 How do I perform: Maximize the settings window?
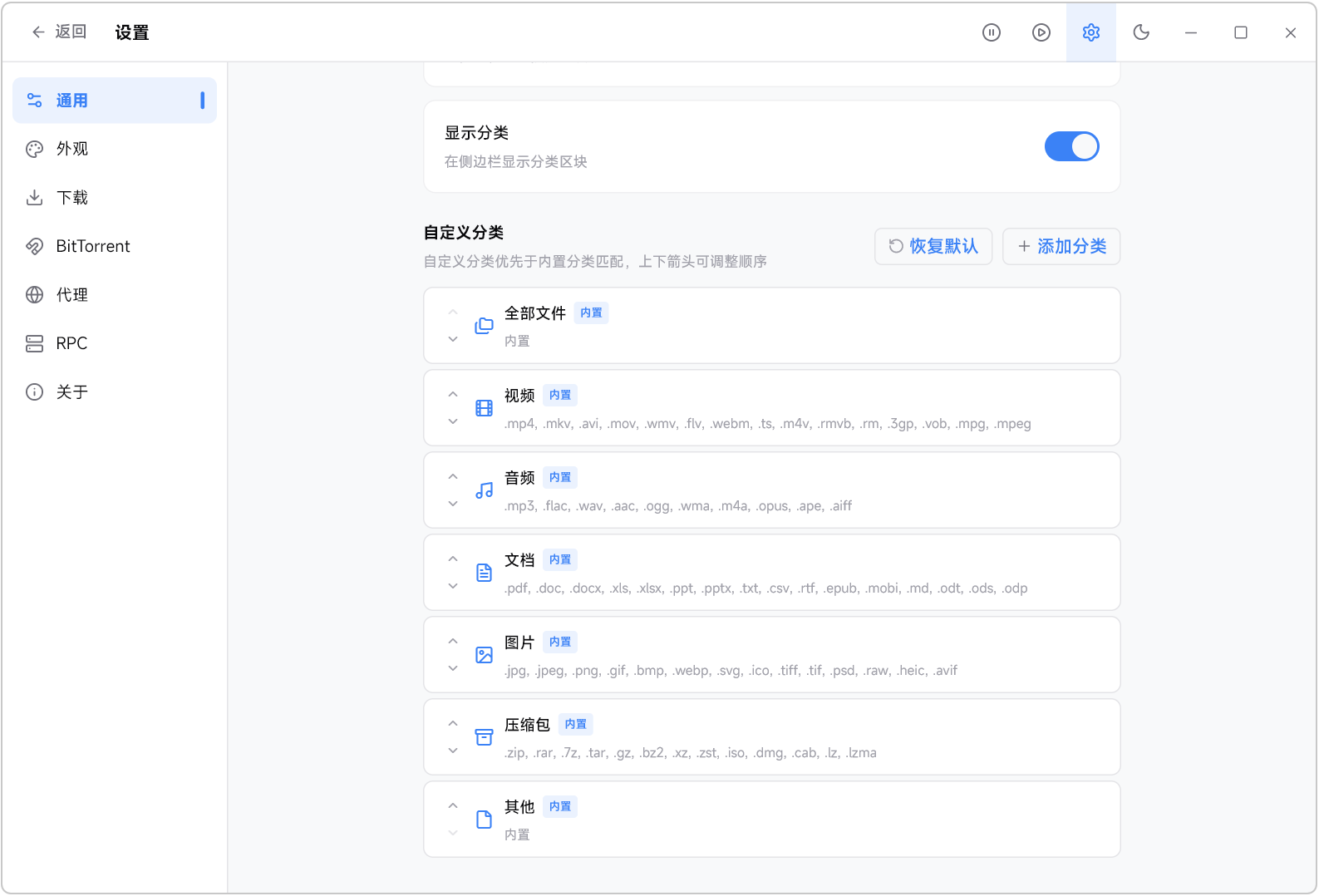1241,32
